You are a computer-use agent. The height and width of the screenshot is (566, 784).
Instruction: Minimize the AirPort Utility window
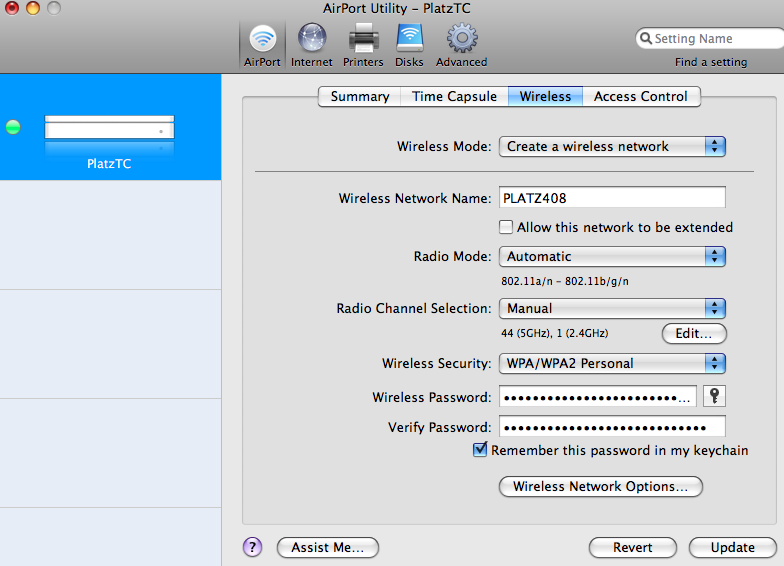[33, 8]
